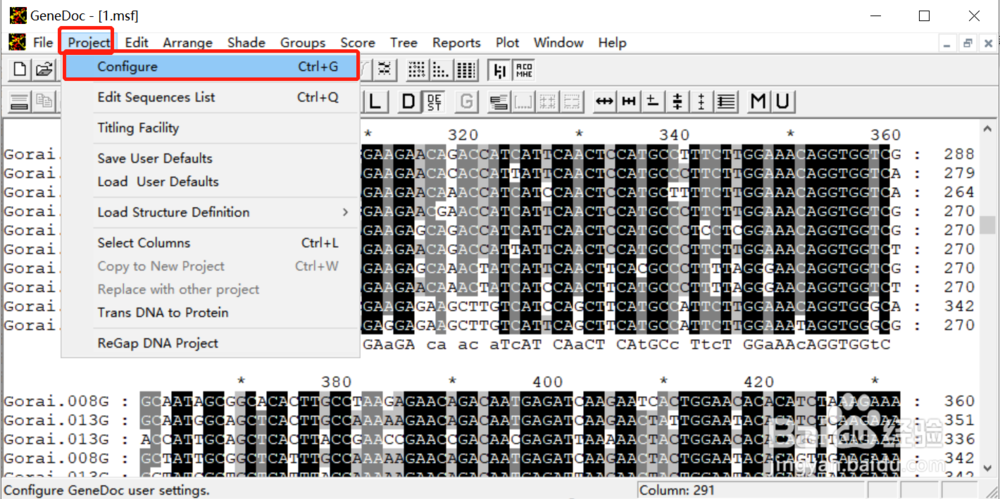1000x499 pixels.
Task: Click the vertical expand arrows icon
Action: tap(701, 101)
